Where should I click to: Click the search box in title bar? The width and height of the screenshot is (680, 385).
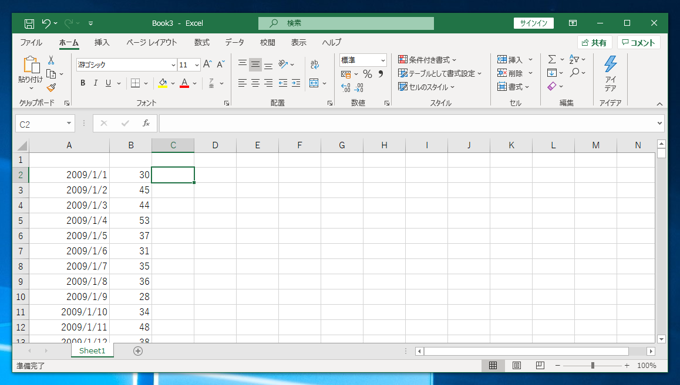pyautogui.click(x=346, y=23)
